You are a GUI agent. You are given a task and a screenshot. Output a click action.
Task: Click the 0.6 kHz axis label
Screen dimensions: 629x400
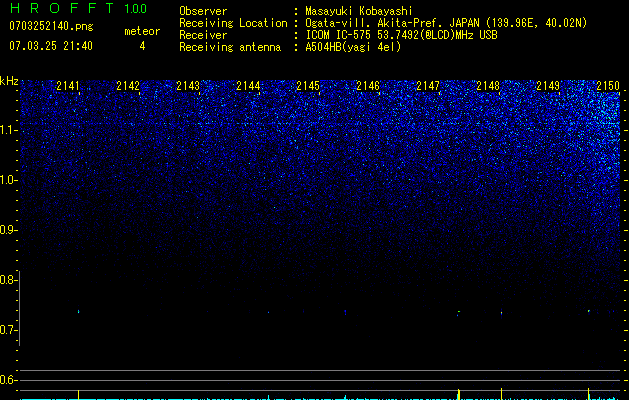click(x=7, y=380)
